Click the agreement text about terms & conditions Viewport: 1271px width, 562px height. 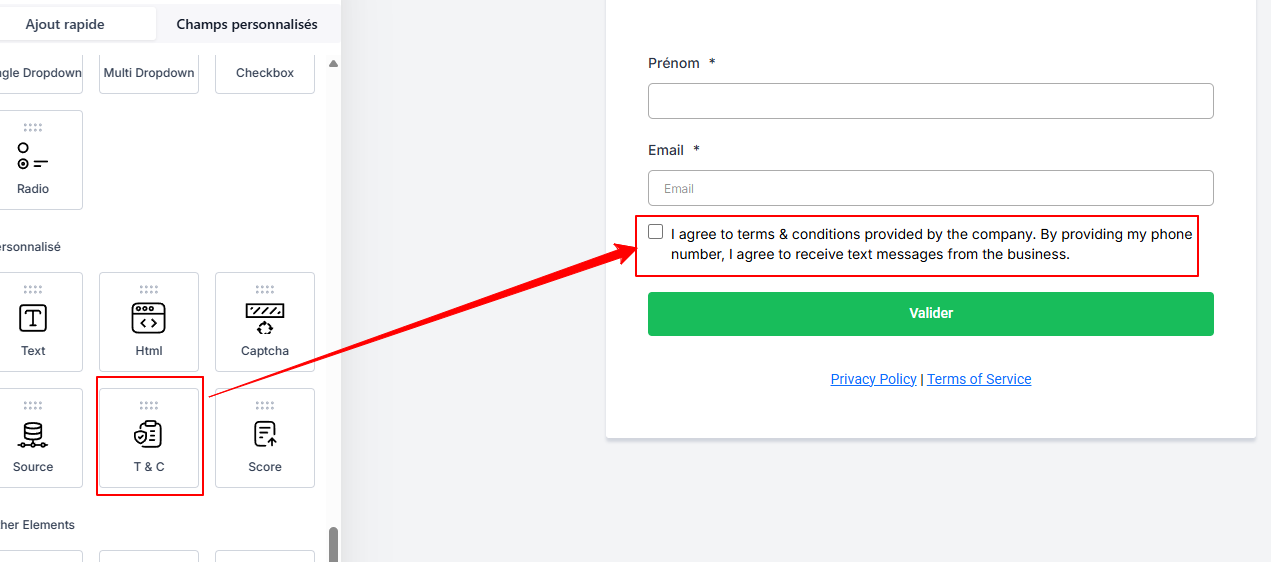click(930, 244)
